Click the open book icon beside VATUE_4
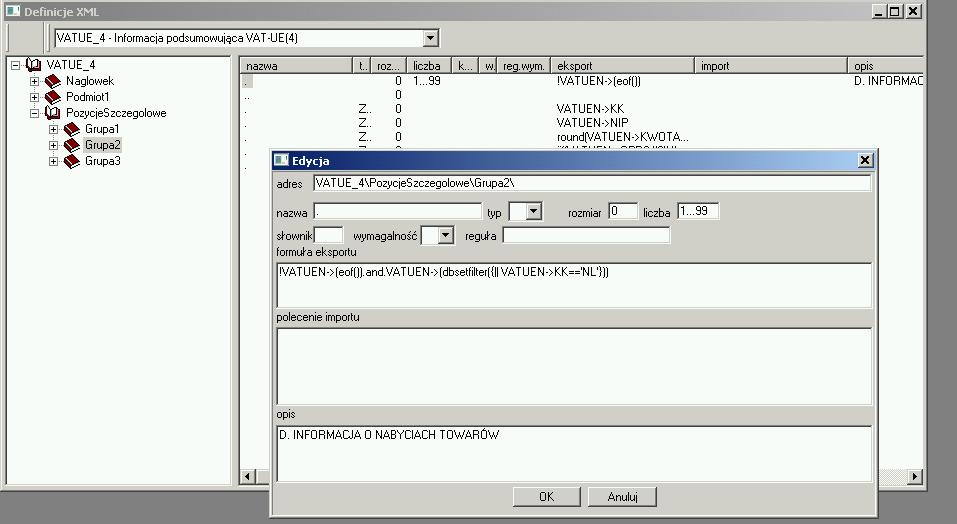This screenshot has width=957, height=524. tap(34, 65)
